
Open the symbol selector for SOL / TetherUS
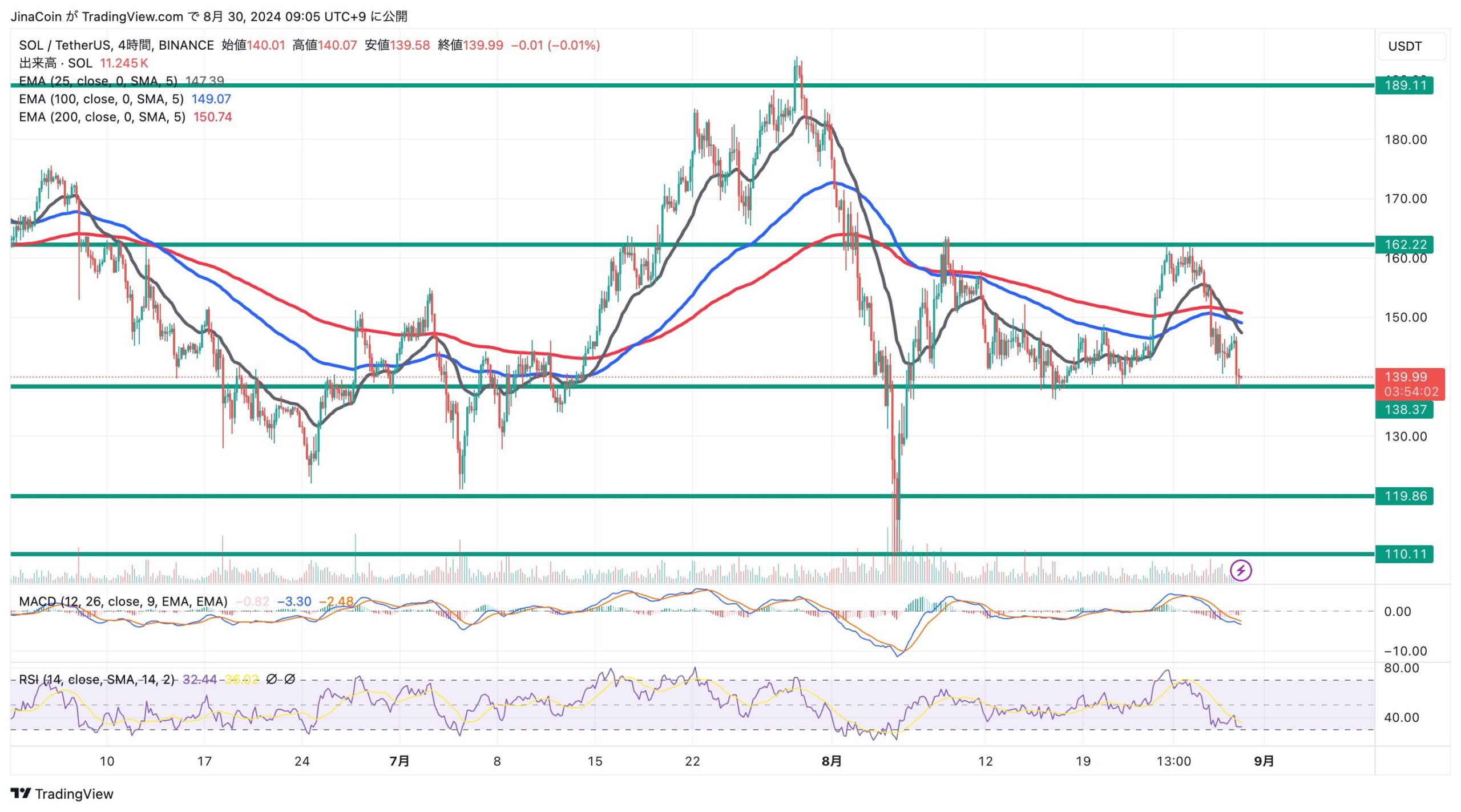[x=64, y=46]
